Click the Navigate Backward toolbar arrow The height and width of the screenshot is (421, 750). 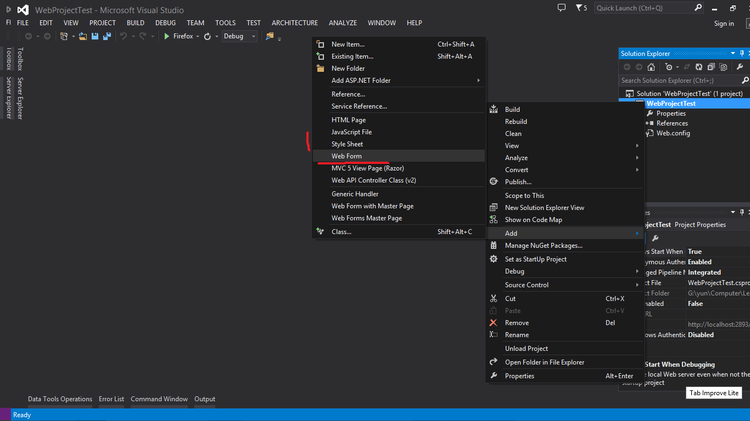pyautogui.click(x=29, y=36)
